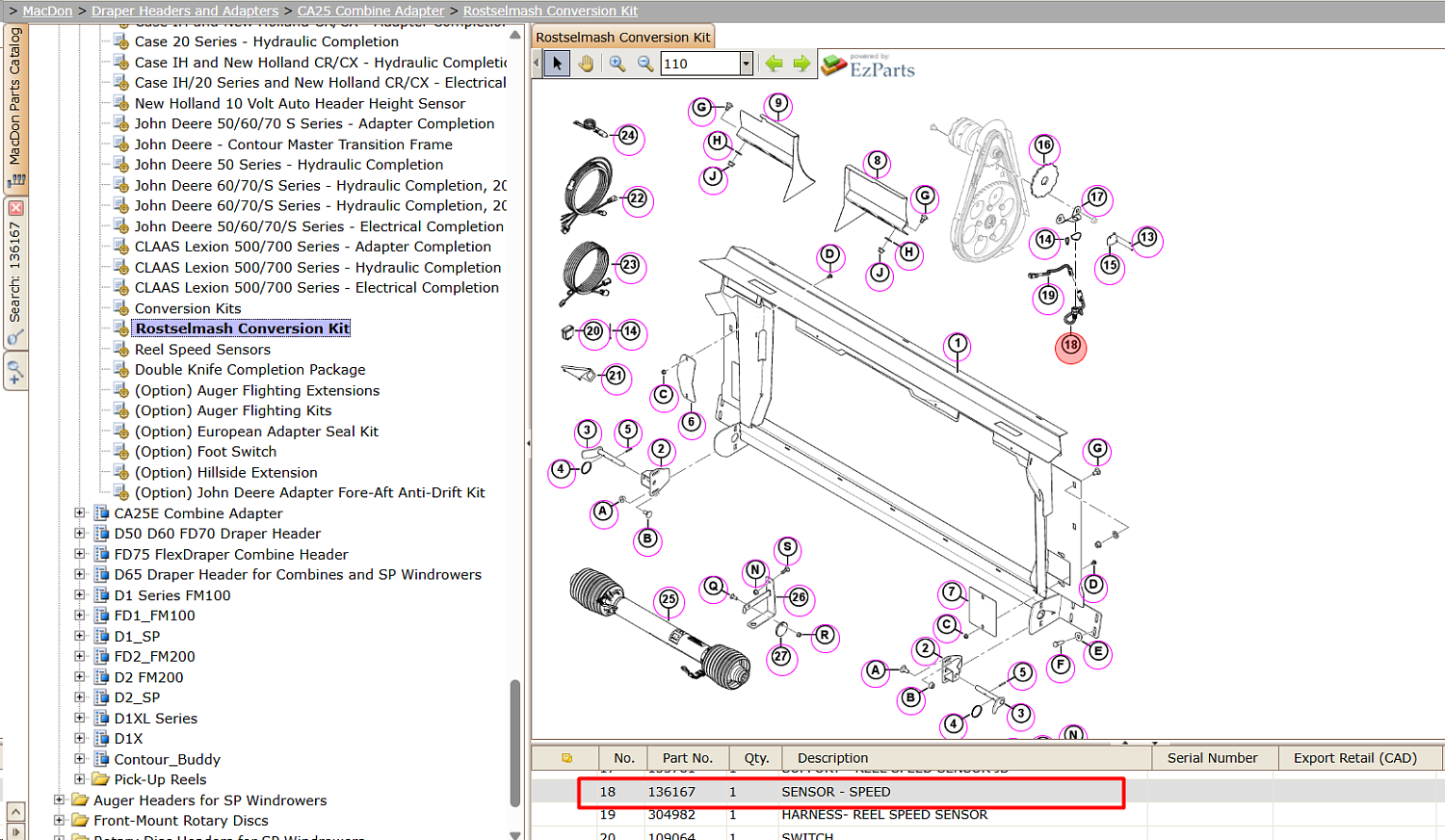Go to next diagram with green right arrow
This screenshot has width=1445, height=840.
pyautogui.click(x=801, y=64)
